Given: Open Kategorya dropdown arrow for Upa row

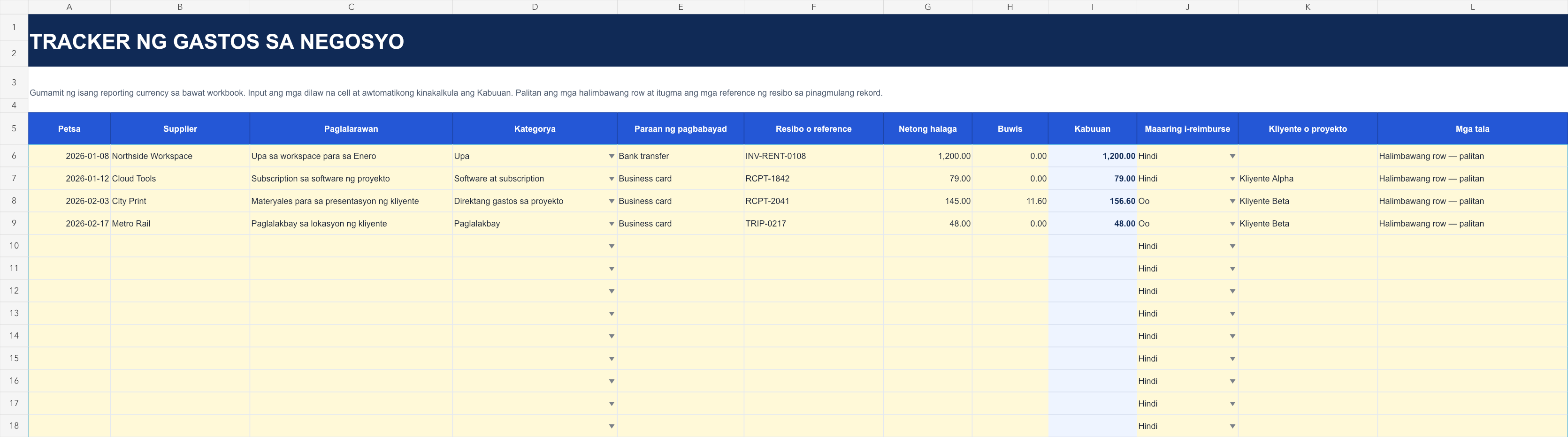Looking at the screenshot, I should [x=611, y=156].
